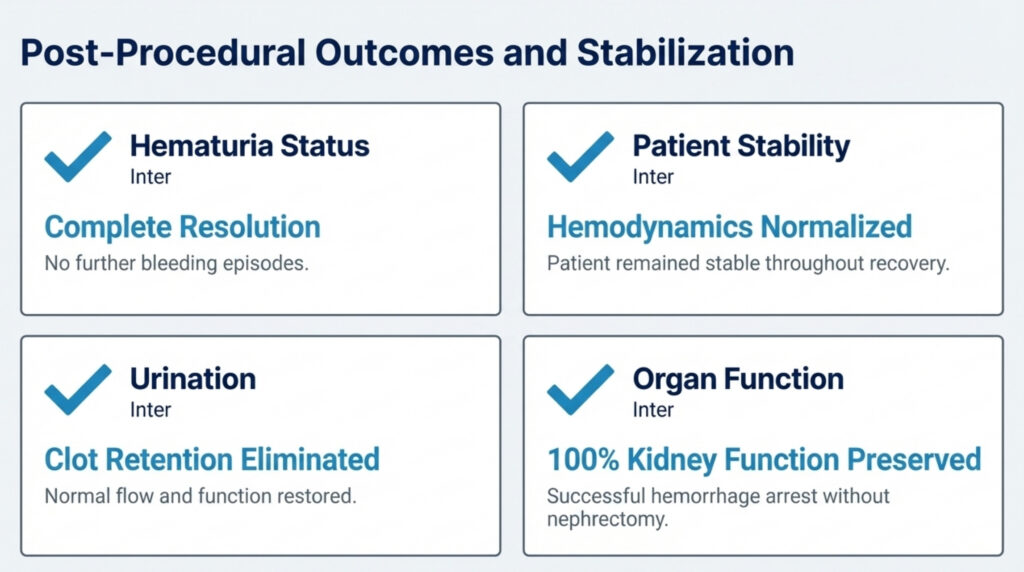Click the Organ Function heading
The height and width of the screenshot is (572, 1024).
738,379
